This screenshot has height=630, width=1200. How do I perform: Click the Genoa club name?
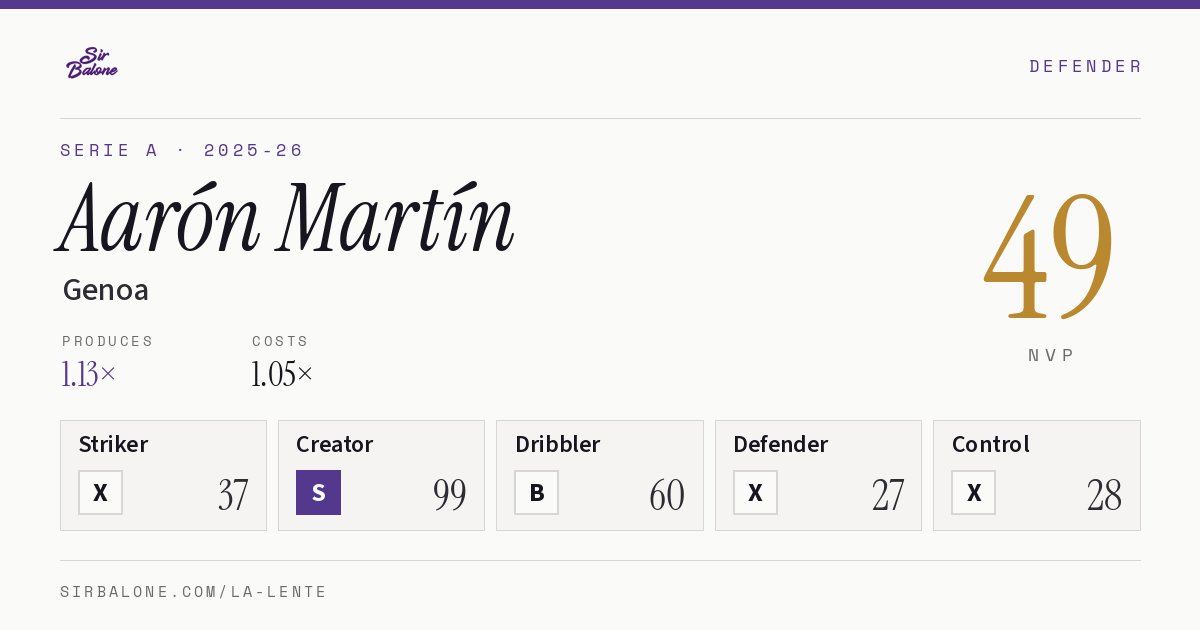[106, 290]
